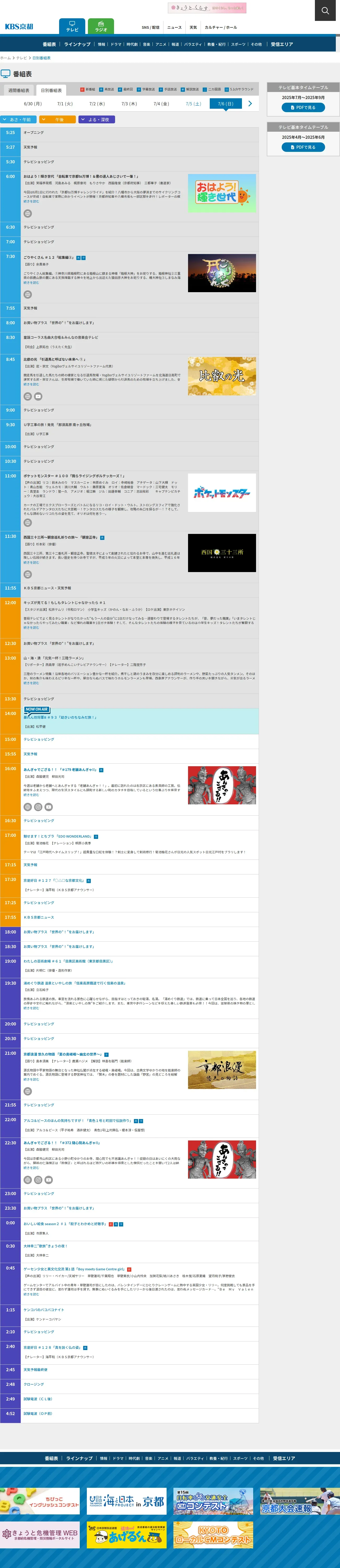Click the 日別番組表 breadcrumb link
Viewport: 340px width, 1568px height.
click(41, 58)
